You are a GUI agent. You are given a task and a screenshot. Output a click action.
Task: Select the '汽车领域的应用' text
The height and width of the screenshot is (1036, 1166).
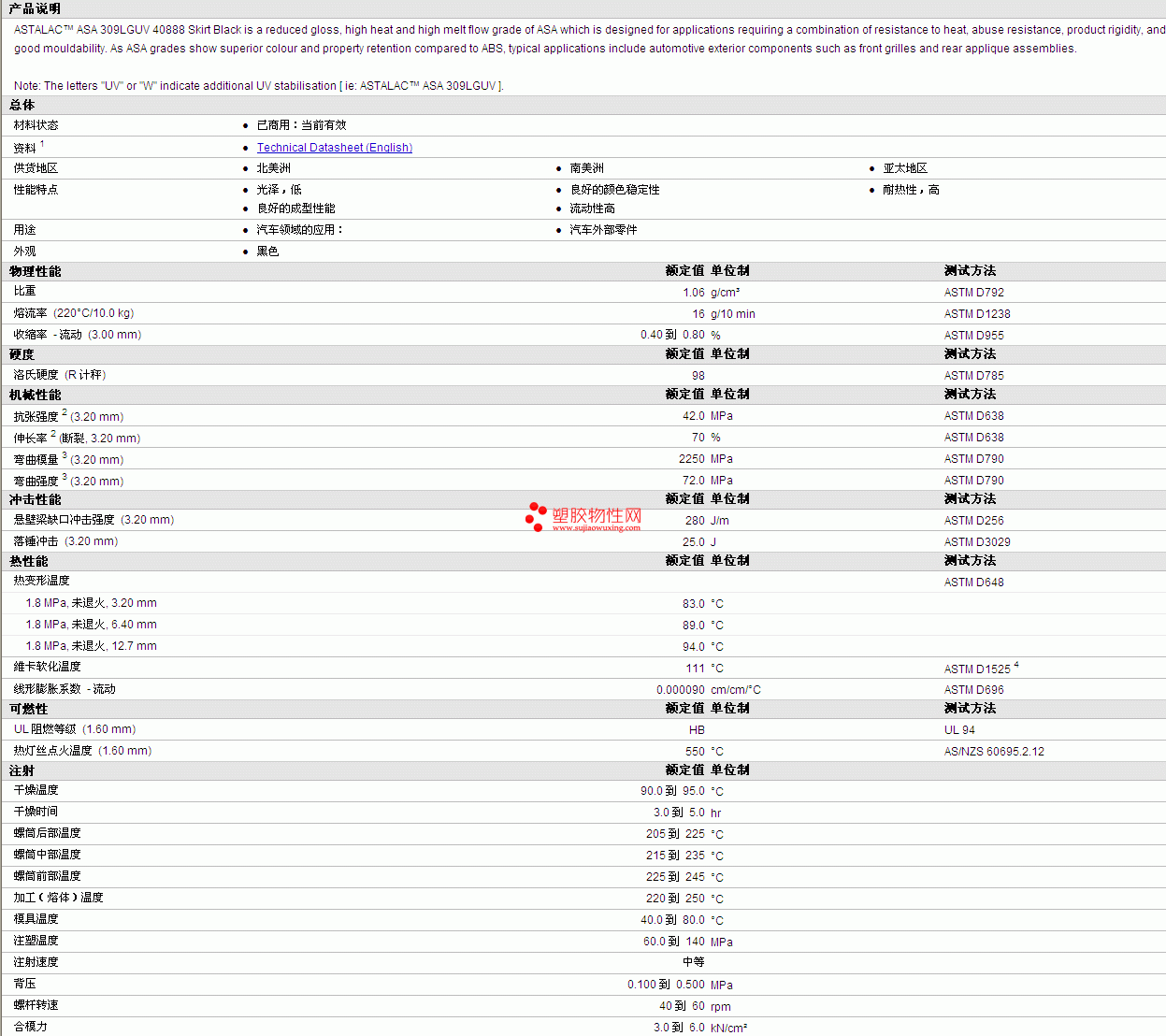coord(299,230)
